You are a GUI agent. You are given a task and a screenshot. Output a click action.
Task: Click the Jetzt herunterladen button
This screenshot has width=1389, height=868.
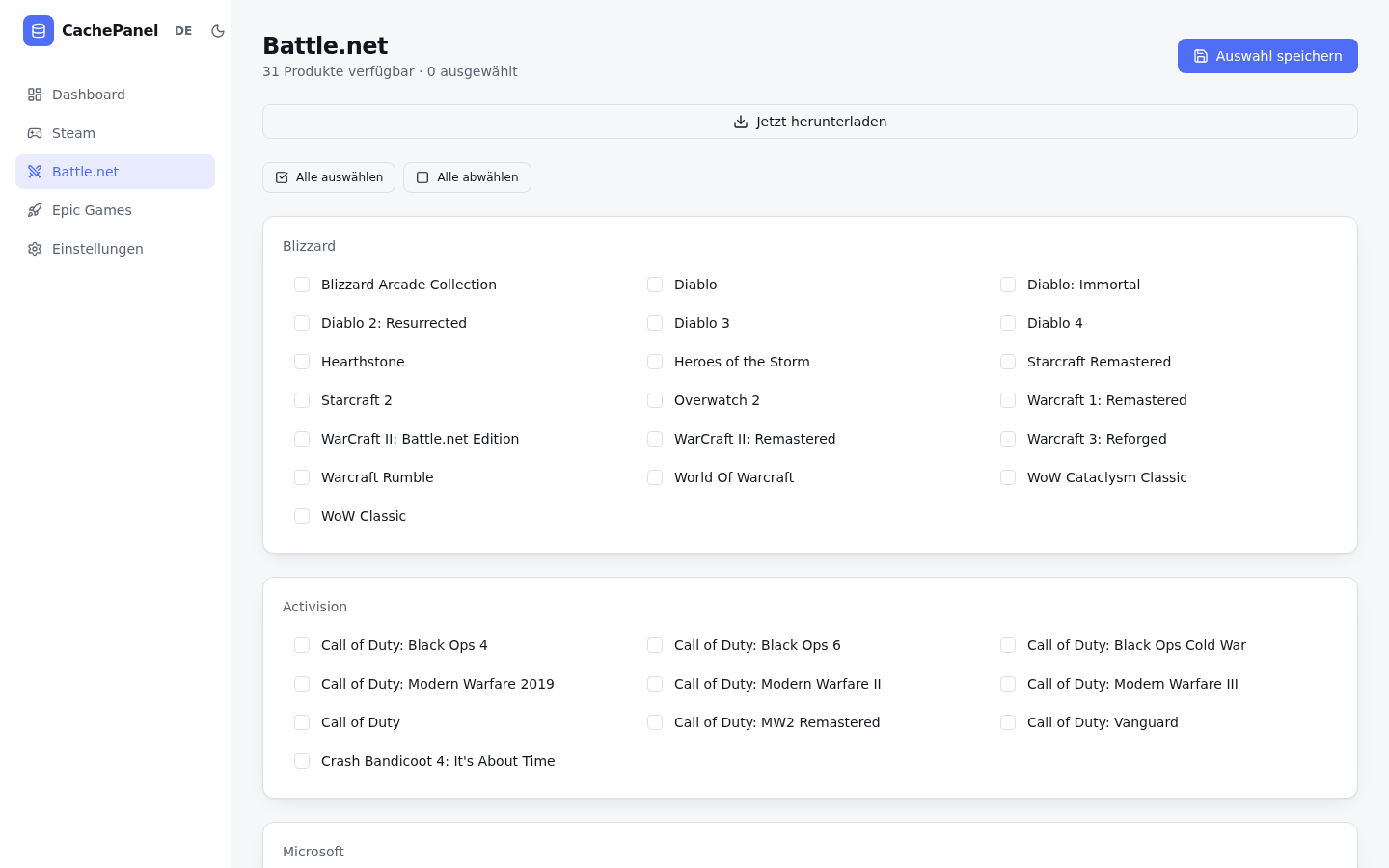coord(810,122)
